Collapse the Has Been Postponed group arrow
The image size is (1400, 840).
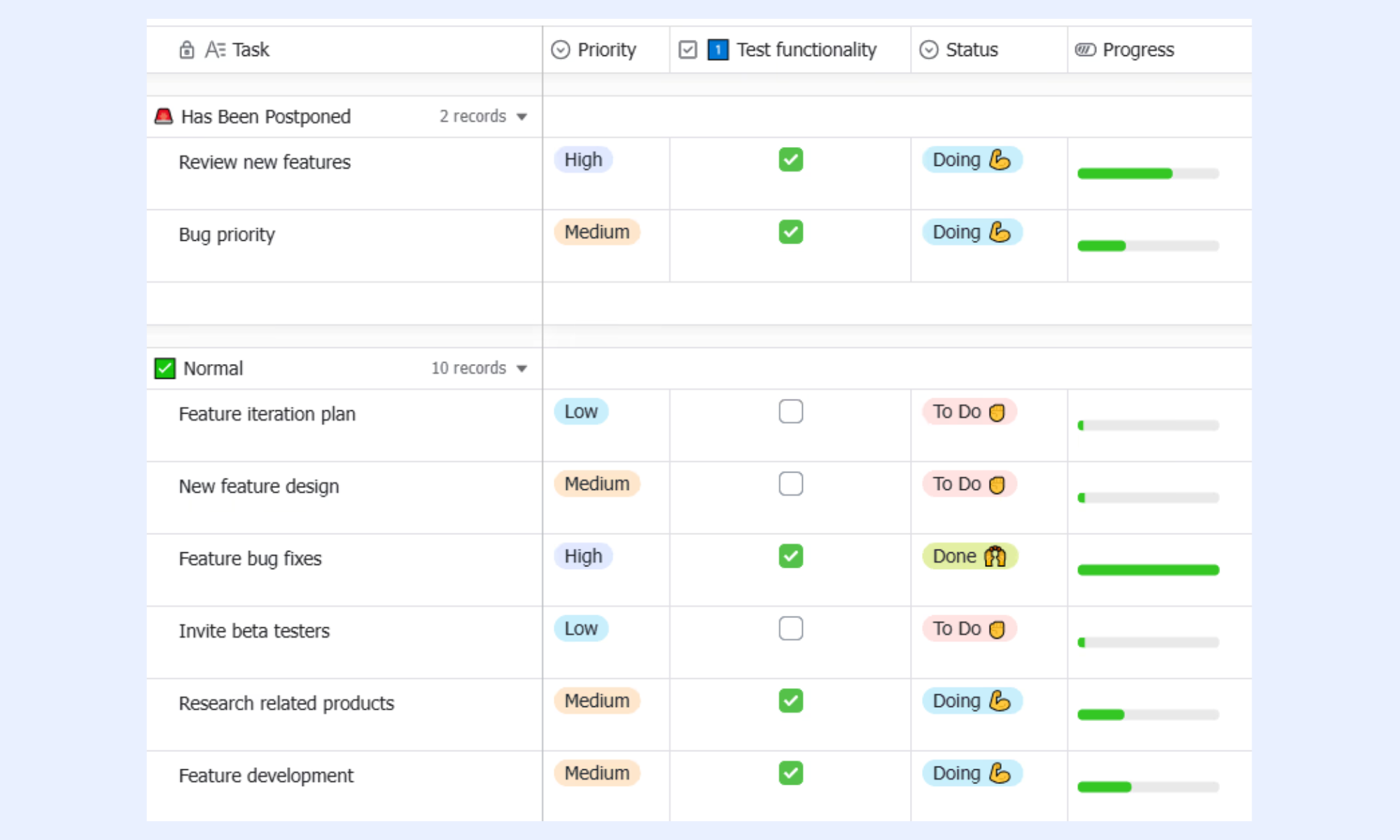coord(521,117)
